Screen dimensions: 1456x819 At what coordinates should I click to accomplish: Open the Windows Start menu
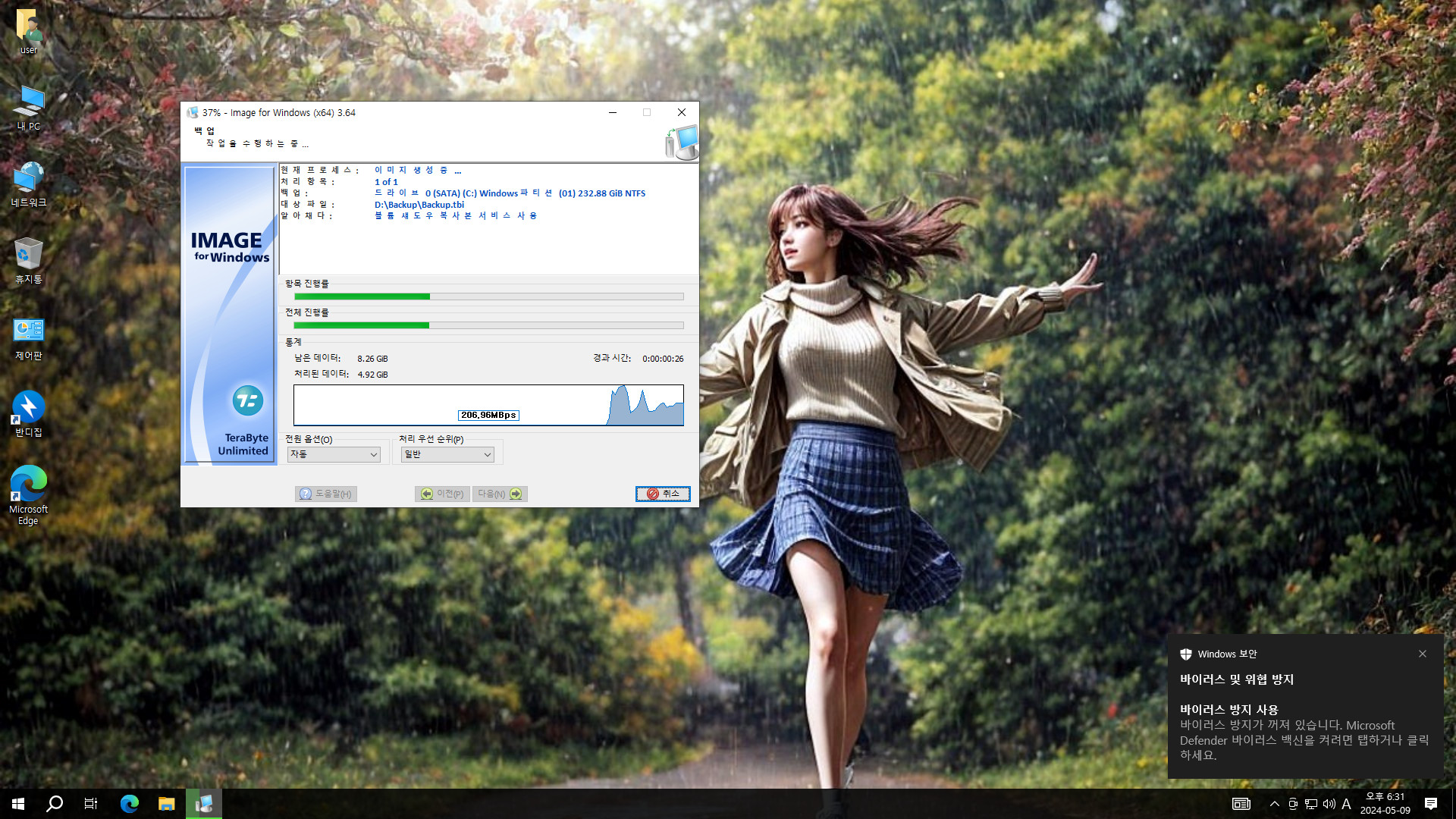tap(18, 804)
